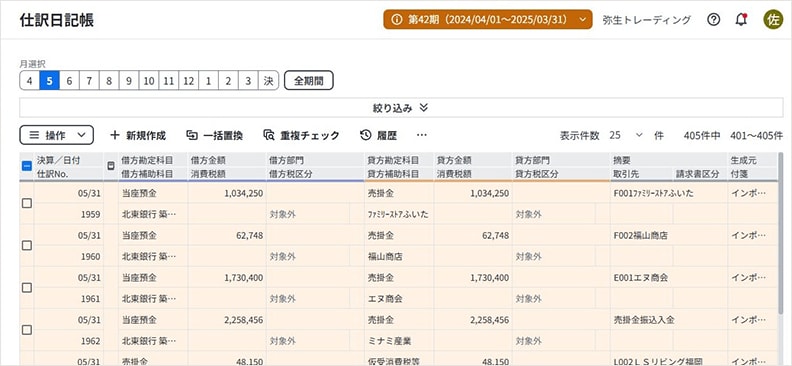The width and height of the screenshot is (792, 366).
Task: Open the more options ellipsis
Action: point(422,135)
